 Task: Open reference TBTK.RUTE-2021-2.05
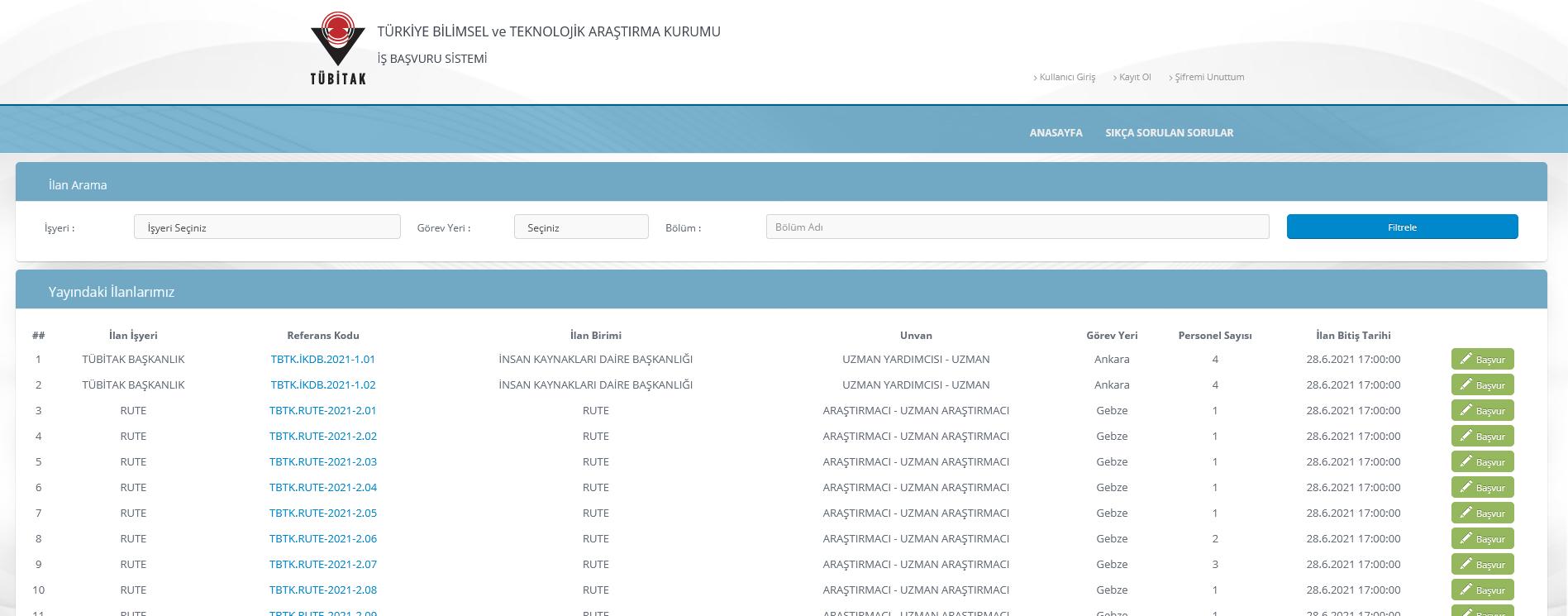(x=323, y=513)
